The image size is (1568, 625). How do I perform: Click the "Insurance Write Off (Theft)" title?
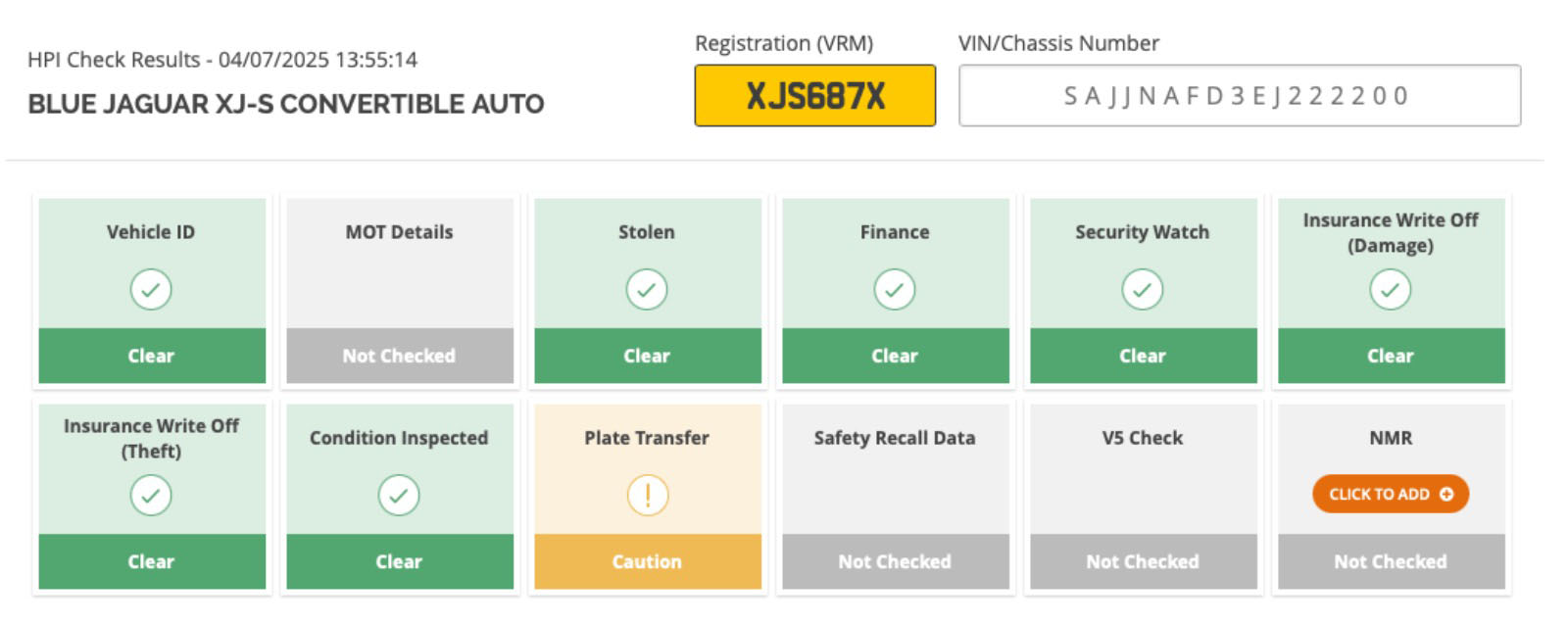(151, 439)
